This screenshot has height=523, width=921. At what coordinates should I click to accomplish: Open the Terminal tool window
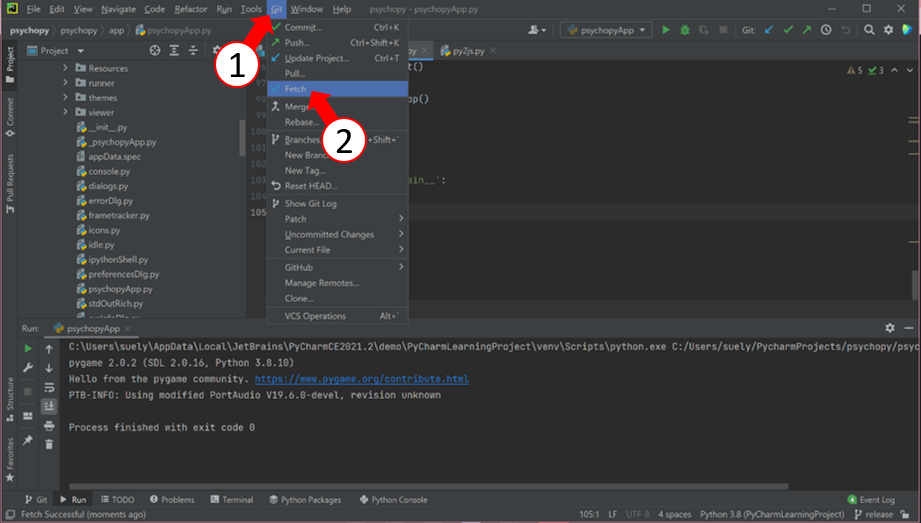(x=231, y=499)
